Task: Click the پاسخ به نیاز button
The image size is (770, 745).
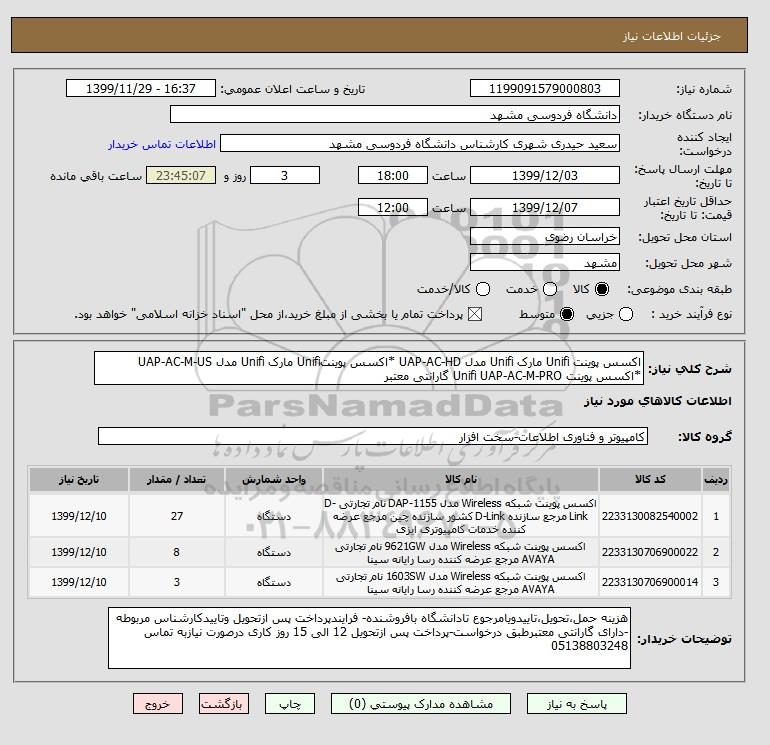Action: coord(577,704)
